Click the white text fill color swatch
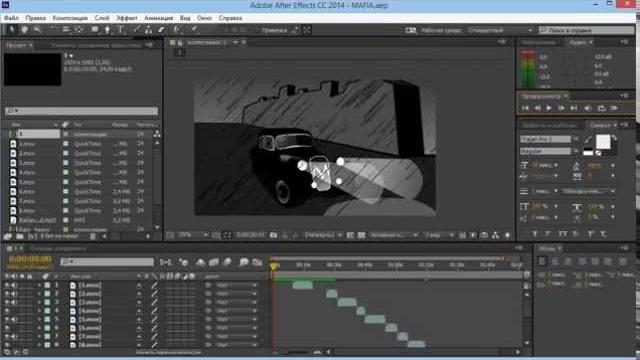 603,142
